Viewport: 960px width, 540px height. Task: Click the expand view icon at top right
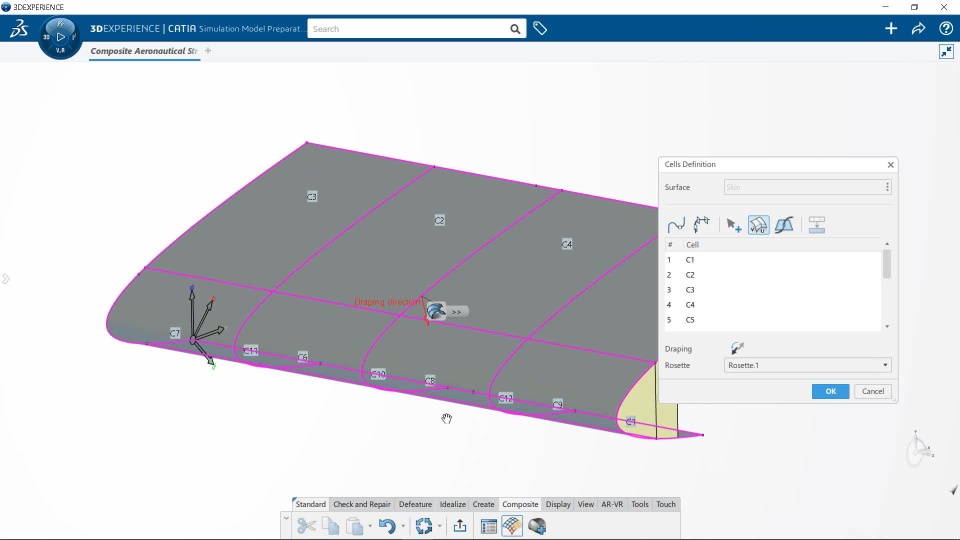pos(946,51)
